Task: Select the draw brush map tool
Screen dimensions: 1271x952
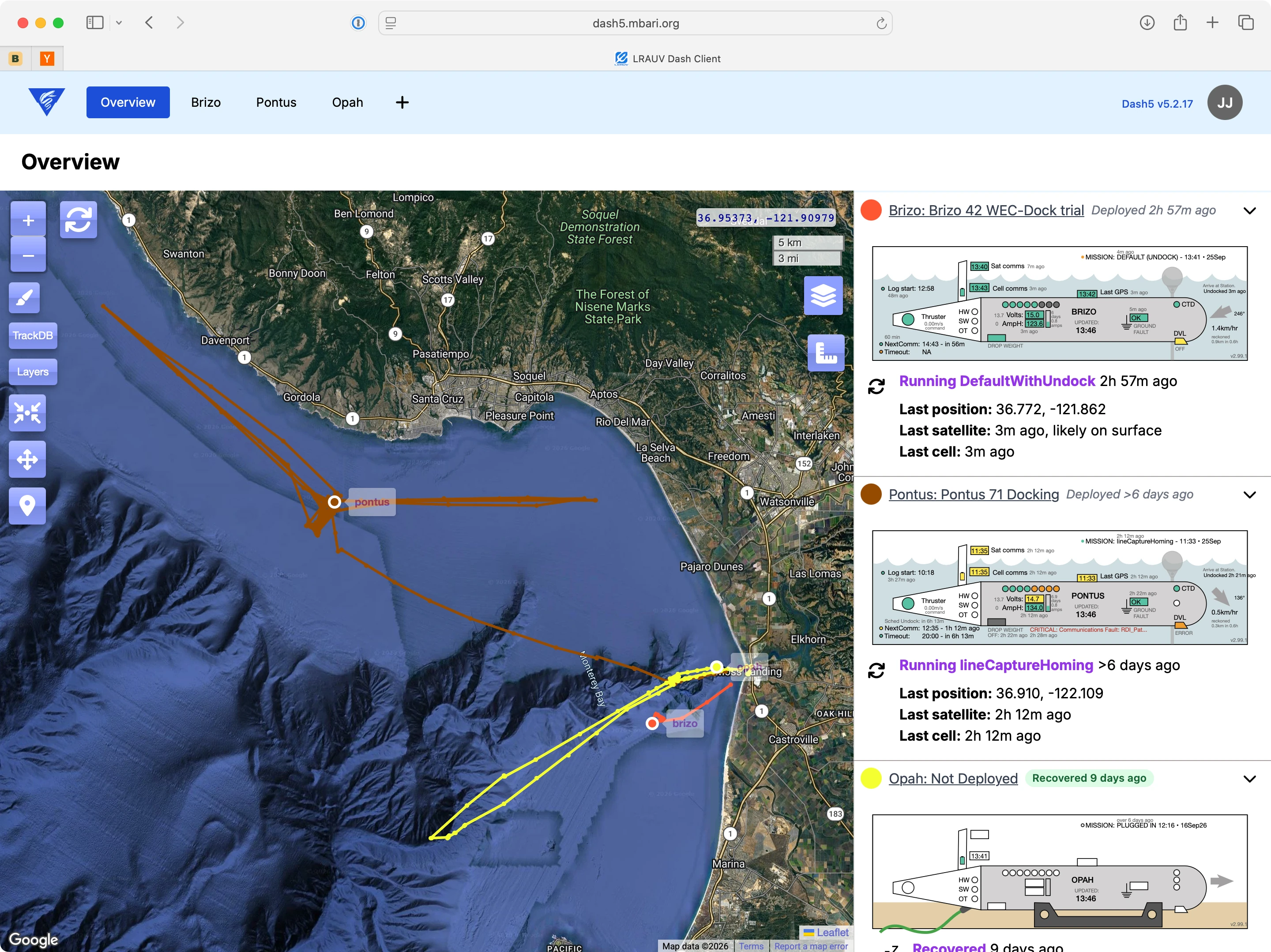Action: coord(24,298)
